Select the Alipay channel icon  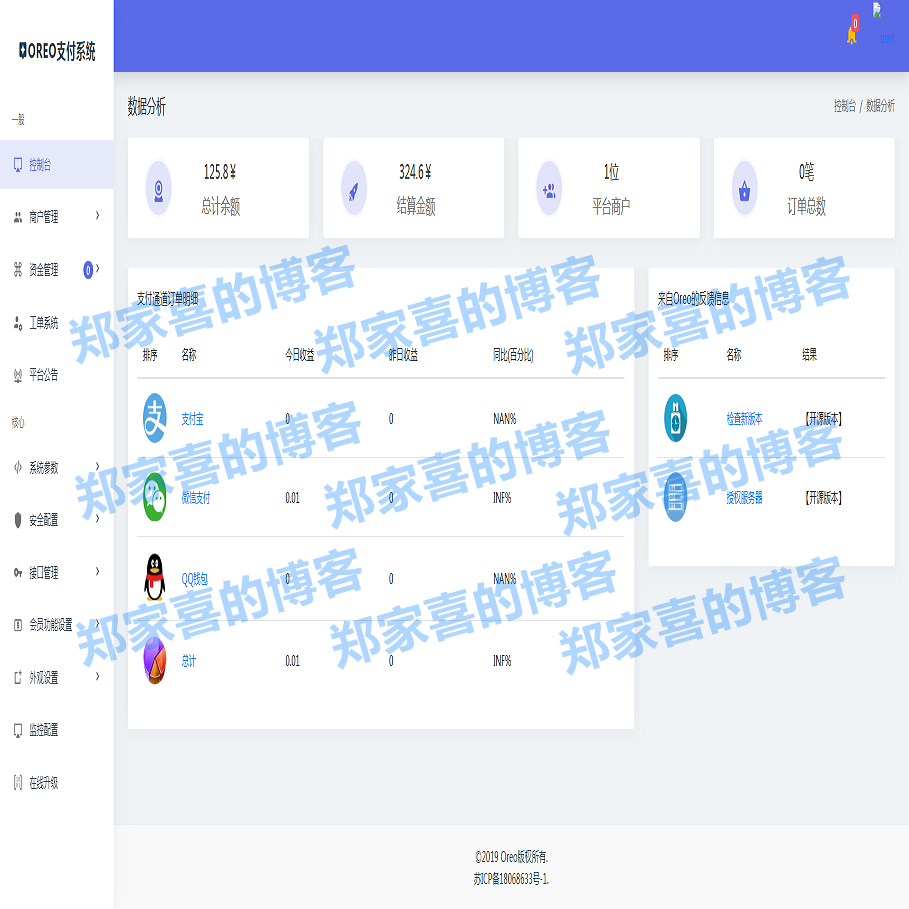[155, 419]
